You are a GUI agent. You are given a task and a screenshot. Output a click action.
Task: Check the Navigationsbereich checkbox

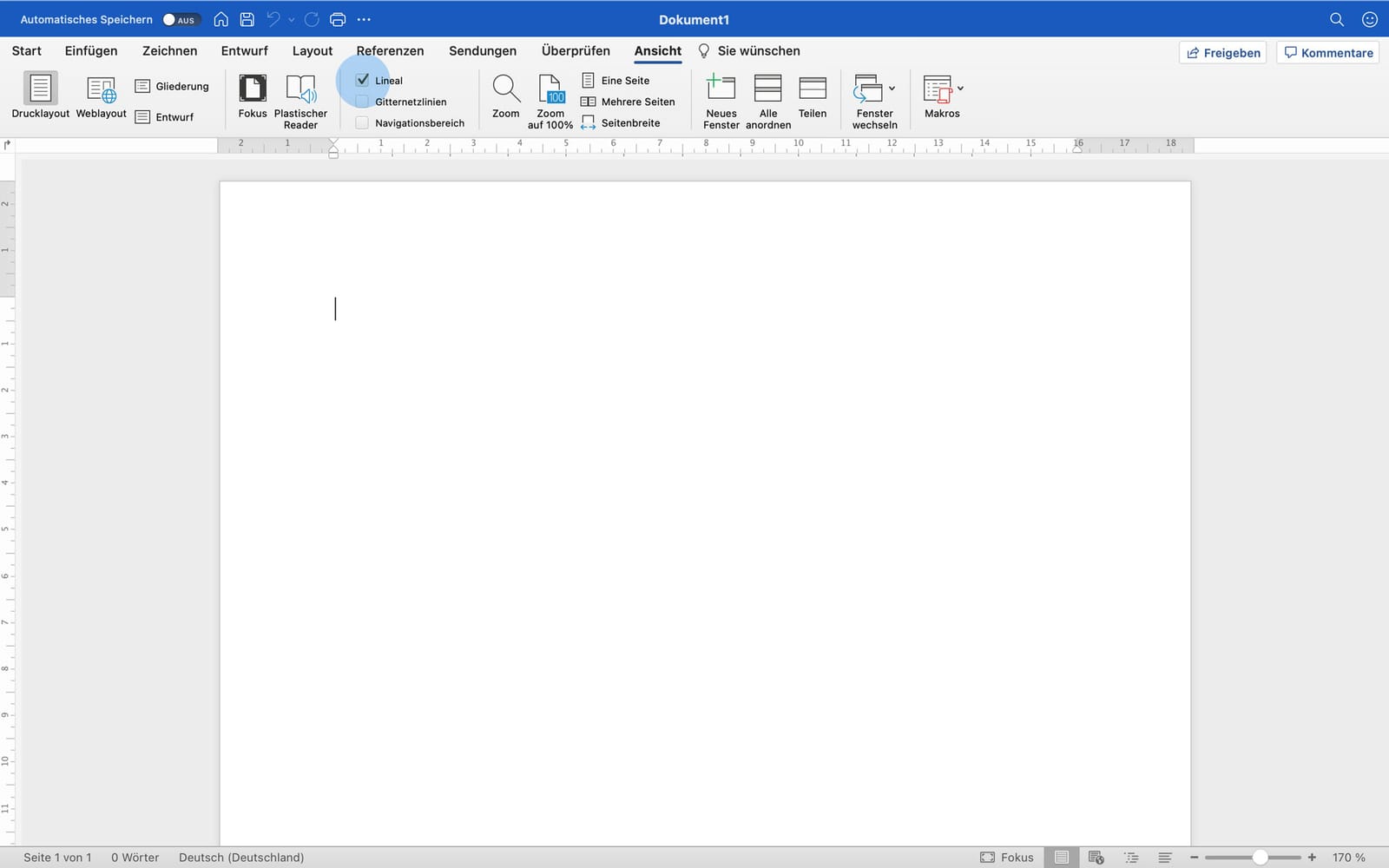363,123
